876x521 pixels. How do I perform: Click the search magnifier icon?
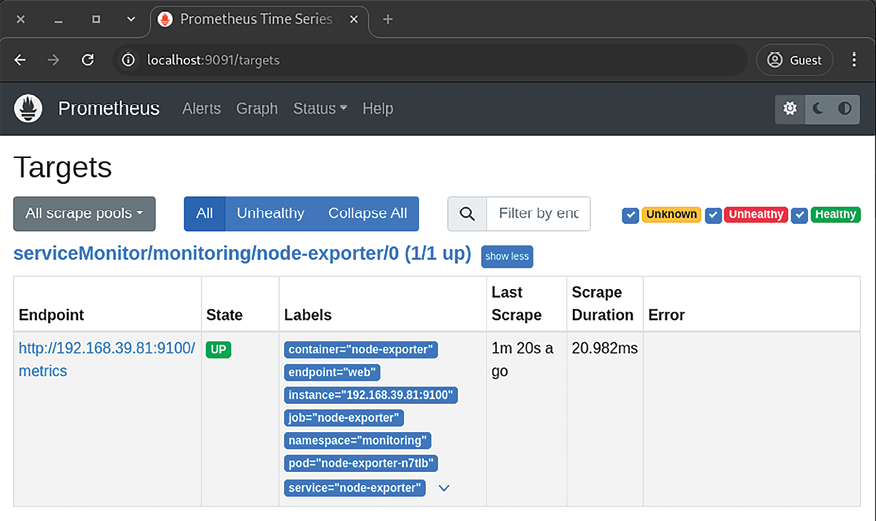pyautogui.click(x=467, y=214)
